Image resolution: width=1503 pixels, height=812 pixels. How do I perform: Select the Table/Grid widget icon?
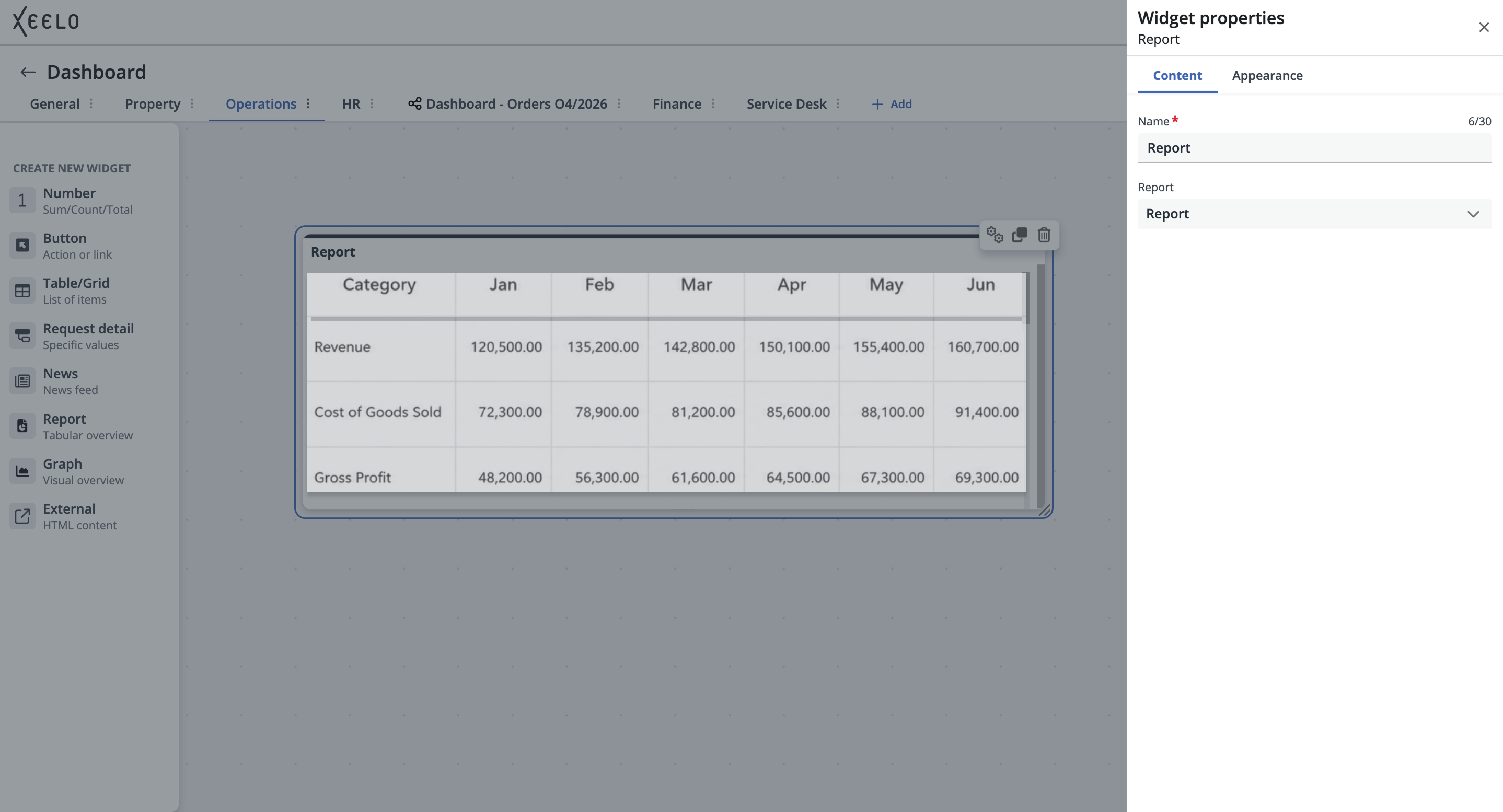22,291
